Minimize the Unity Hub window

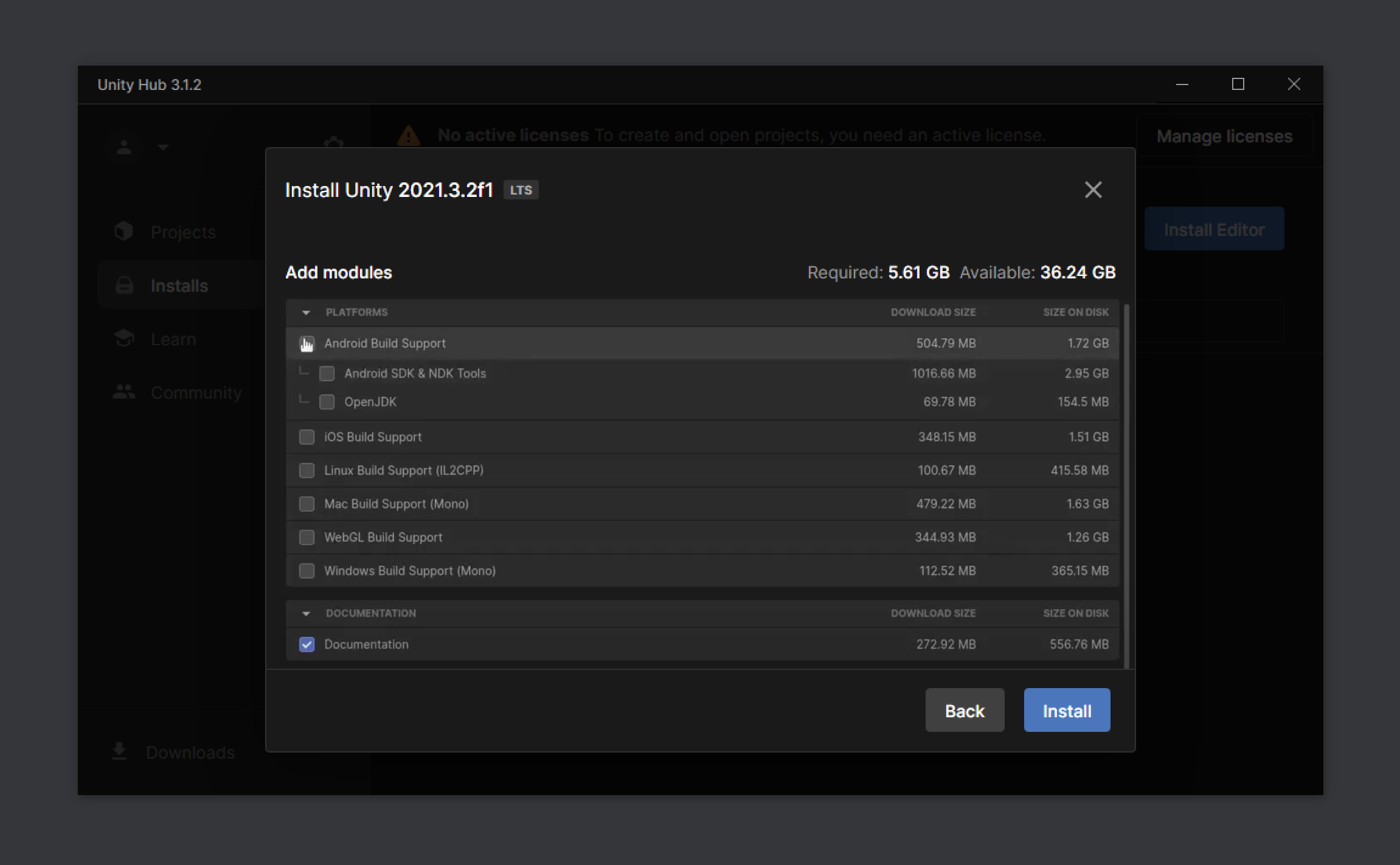click(x=1182, y=84)
